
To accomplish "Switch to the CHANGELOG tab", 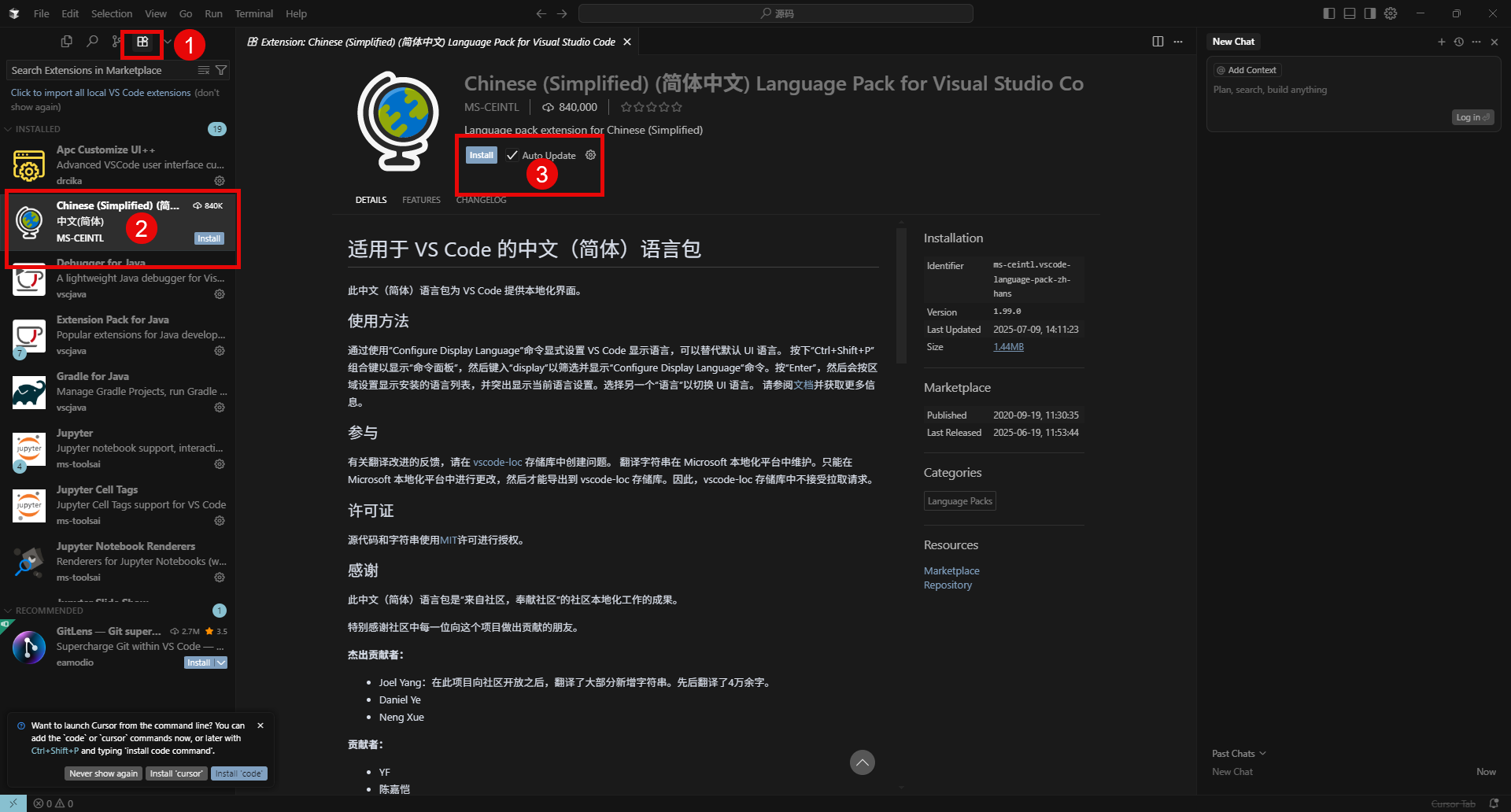I will point(481,200).
